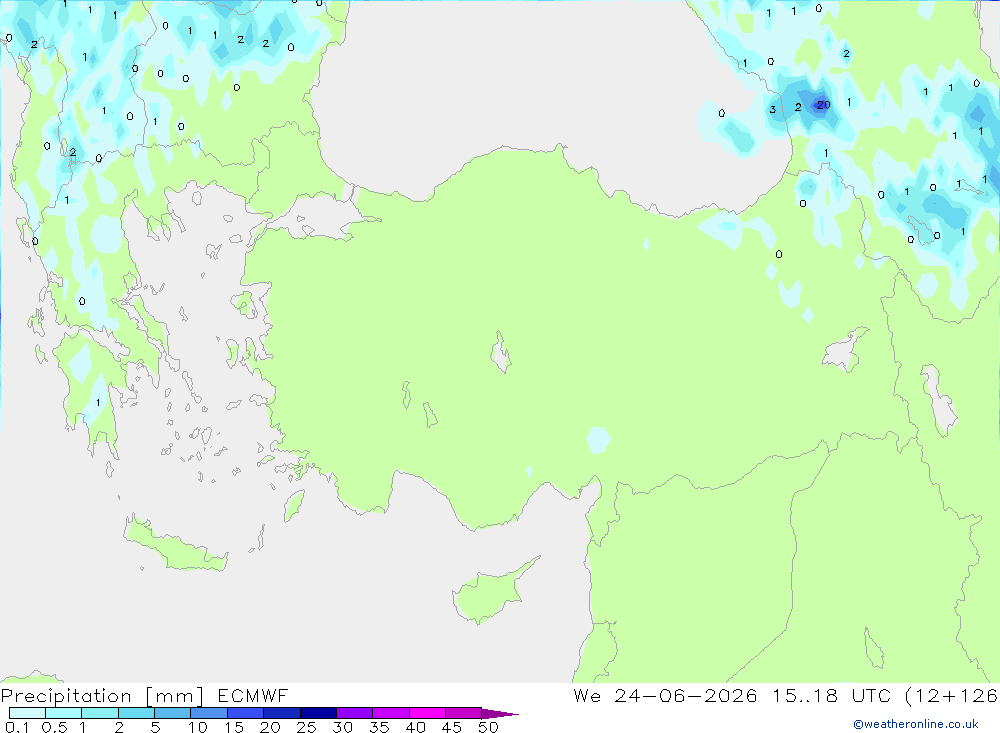Choose the 30–35 mm purple legend swatch
This screenshot has height=733, width=1000.
click(x=354, y=713)
